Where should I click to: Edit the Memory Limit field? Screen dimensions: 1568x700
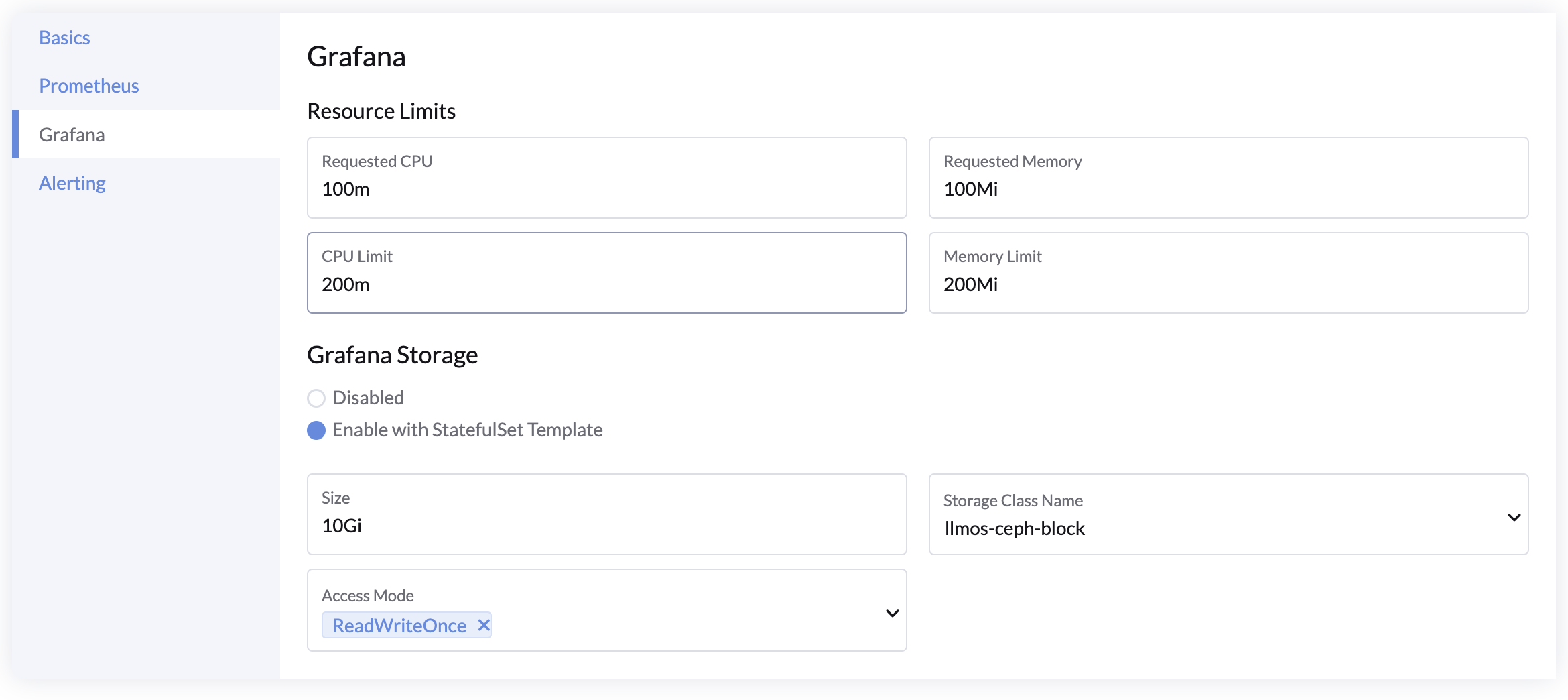click(x=1228, y=273)
